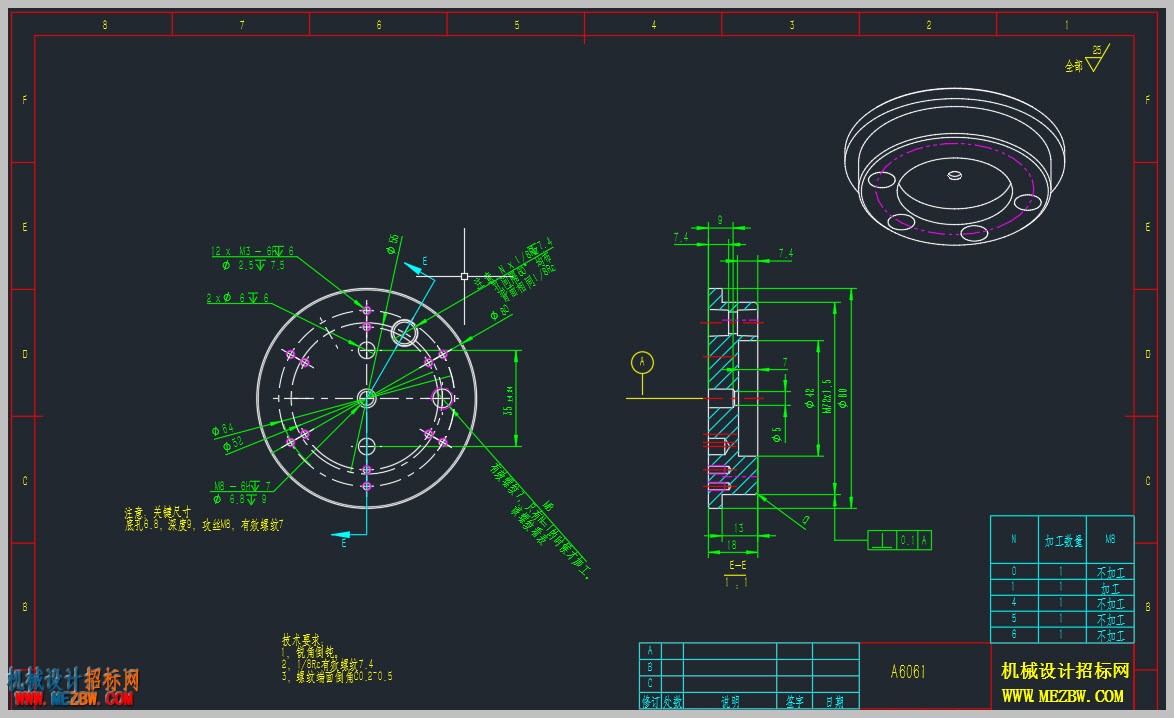This screenshot has height=718, width=1174.
Task: Select the 技术要求 notes heading
Action: coord(301,640)
